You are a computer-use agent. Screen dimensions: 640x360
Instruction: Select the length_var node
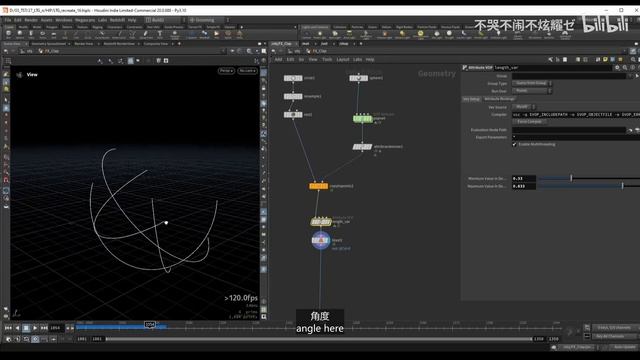(321, 222)
